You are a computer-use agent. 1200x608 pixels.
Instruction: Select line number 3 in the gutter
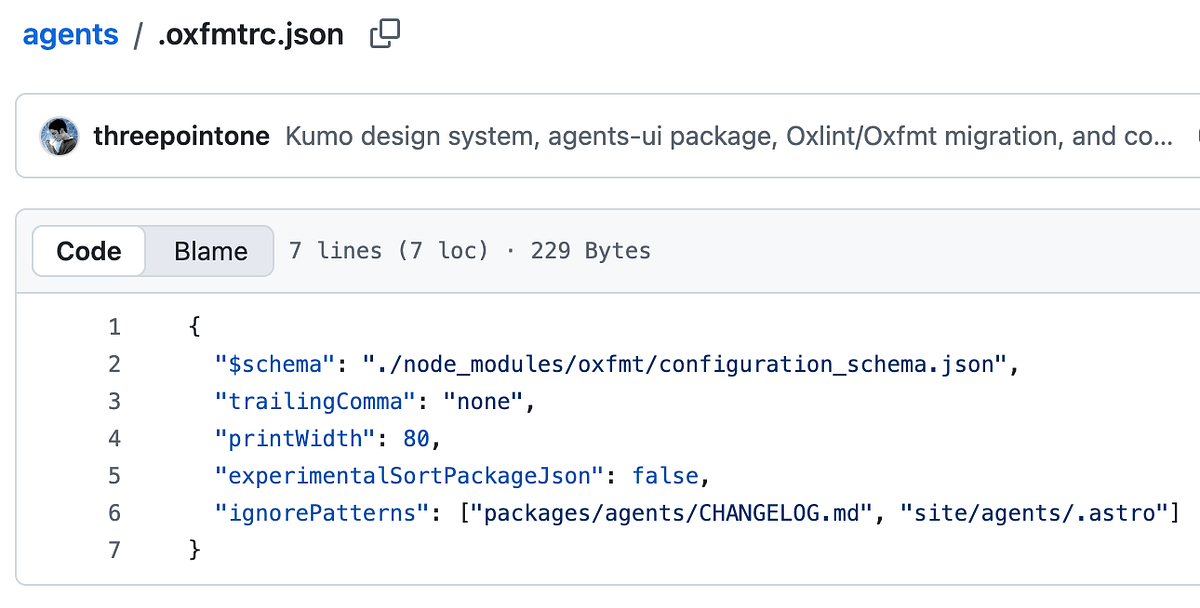click(114, 401)
